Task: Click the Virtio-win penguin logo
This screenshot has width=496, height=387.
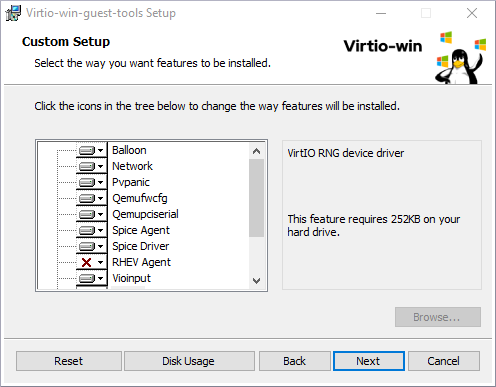Action: click(x=461, y=58)
